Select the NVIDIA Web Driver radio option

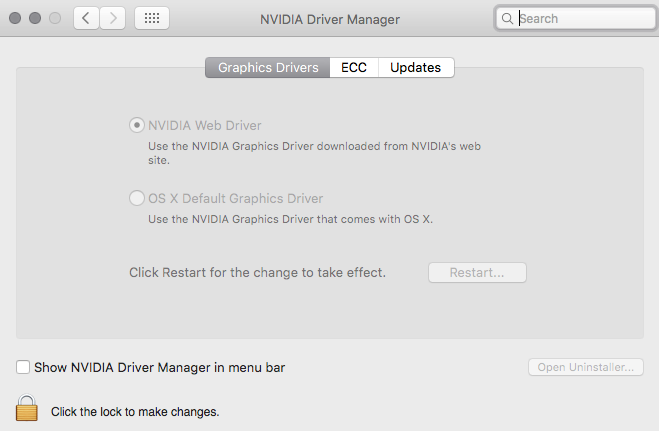click(137, 126)
